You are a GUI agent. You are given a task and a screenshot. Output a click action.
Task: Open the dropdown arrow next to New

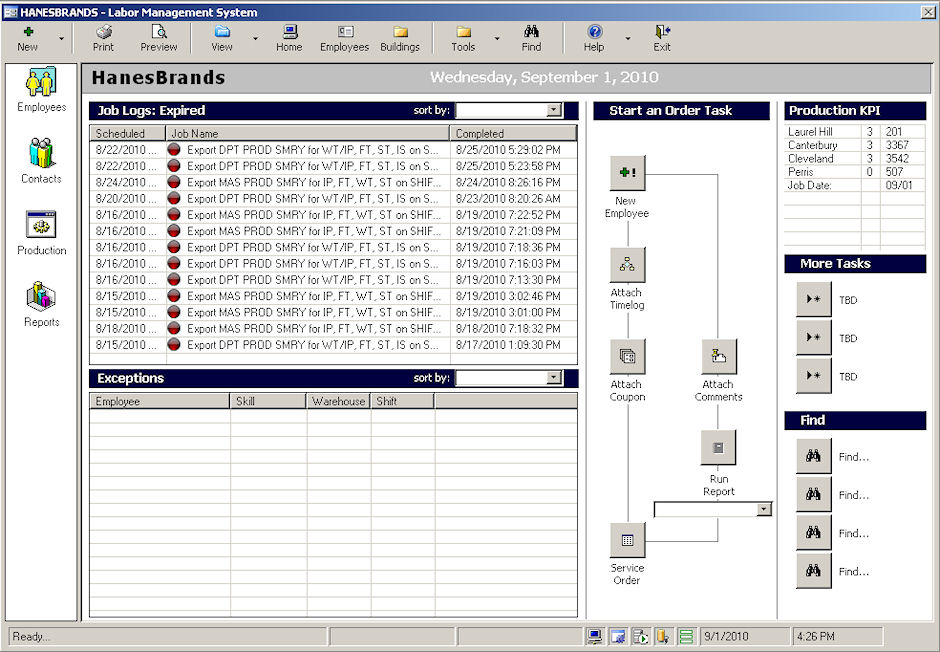pyautogui.click(x=61, y=39)
